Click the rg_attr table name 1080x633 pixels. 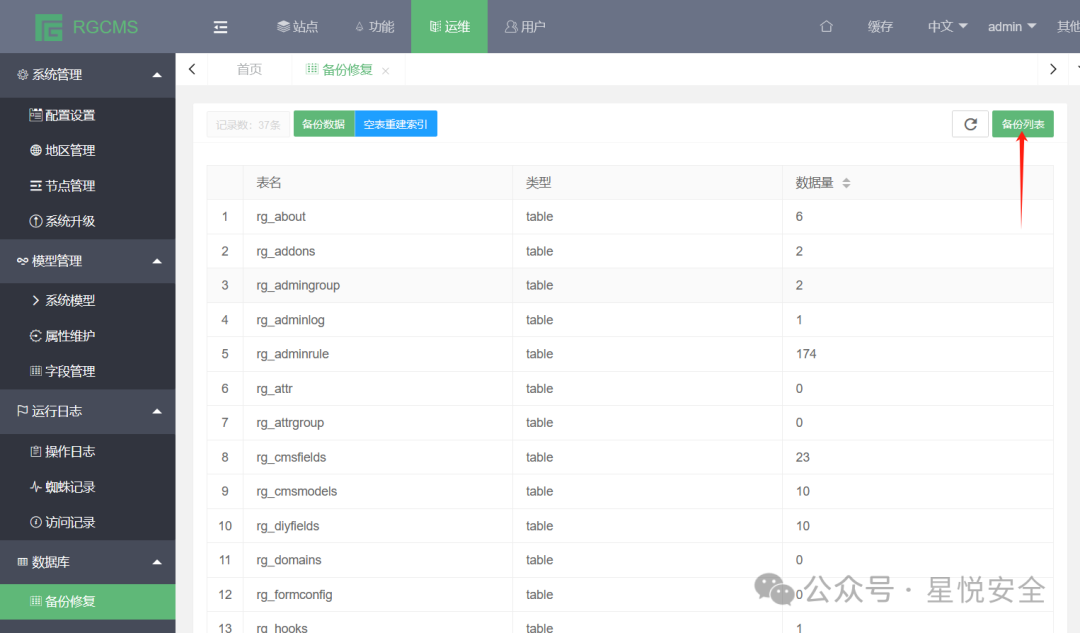275,388
